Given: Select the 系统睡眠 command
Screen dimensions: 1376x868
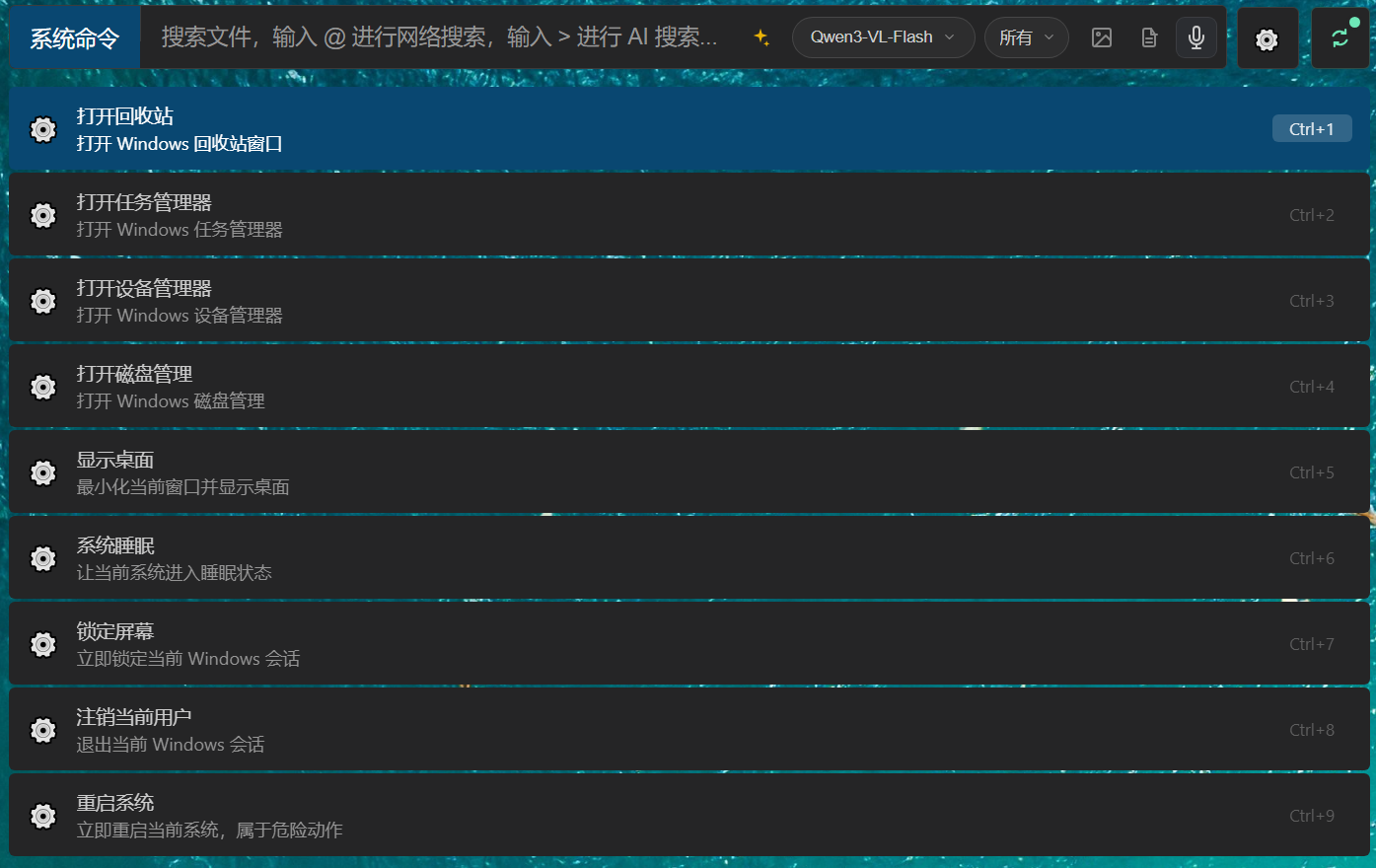Looking at the screenshot, I should (x=689, y=558).
